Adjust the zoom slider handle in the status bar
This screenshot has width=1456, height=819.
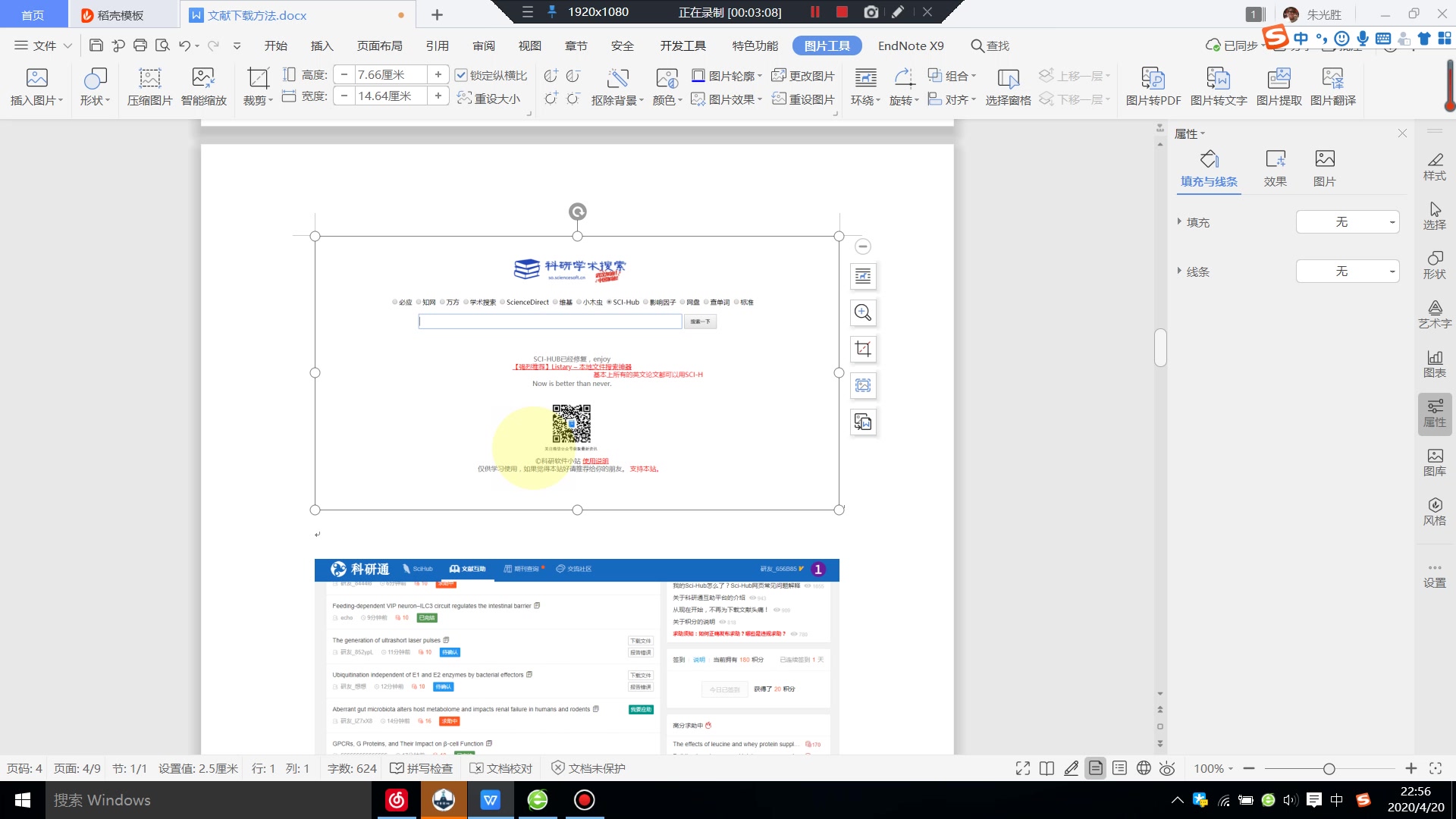tap(1329, 769)
